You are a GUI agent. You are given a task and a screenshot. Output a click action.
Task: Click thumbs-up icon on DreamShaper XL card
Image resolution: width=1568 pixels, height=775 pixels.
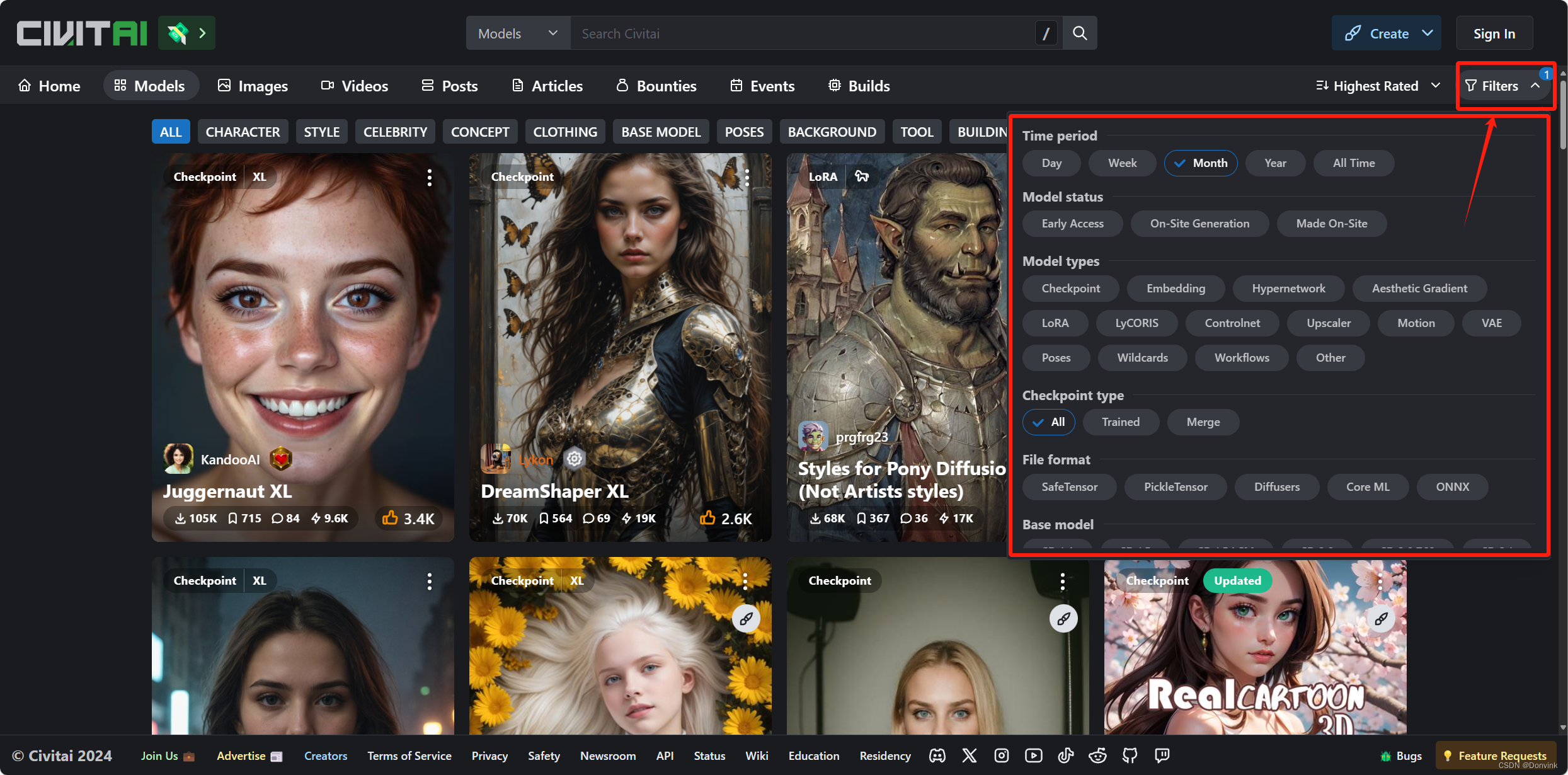click(x=707, y=518)
